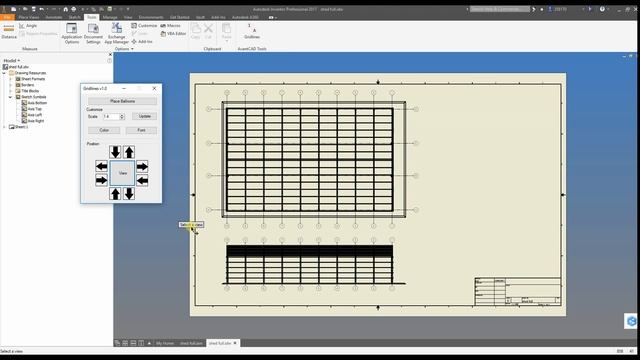Open the Get Started tab
Screen dimensions: 640x360
pyautogui.click(x=180, y=17)
